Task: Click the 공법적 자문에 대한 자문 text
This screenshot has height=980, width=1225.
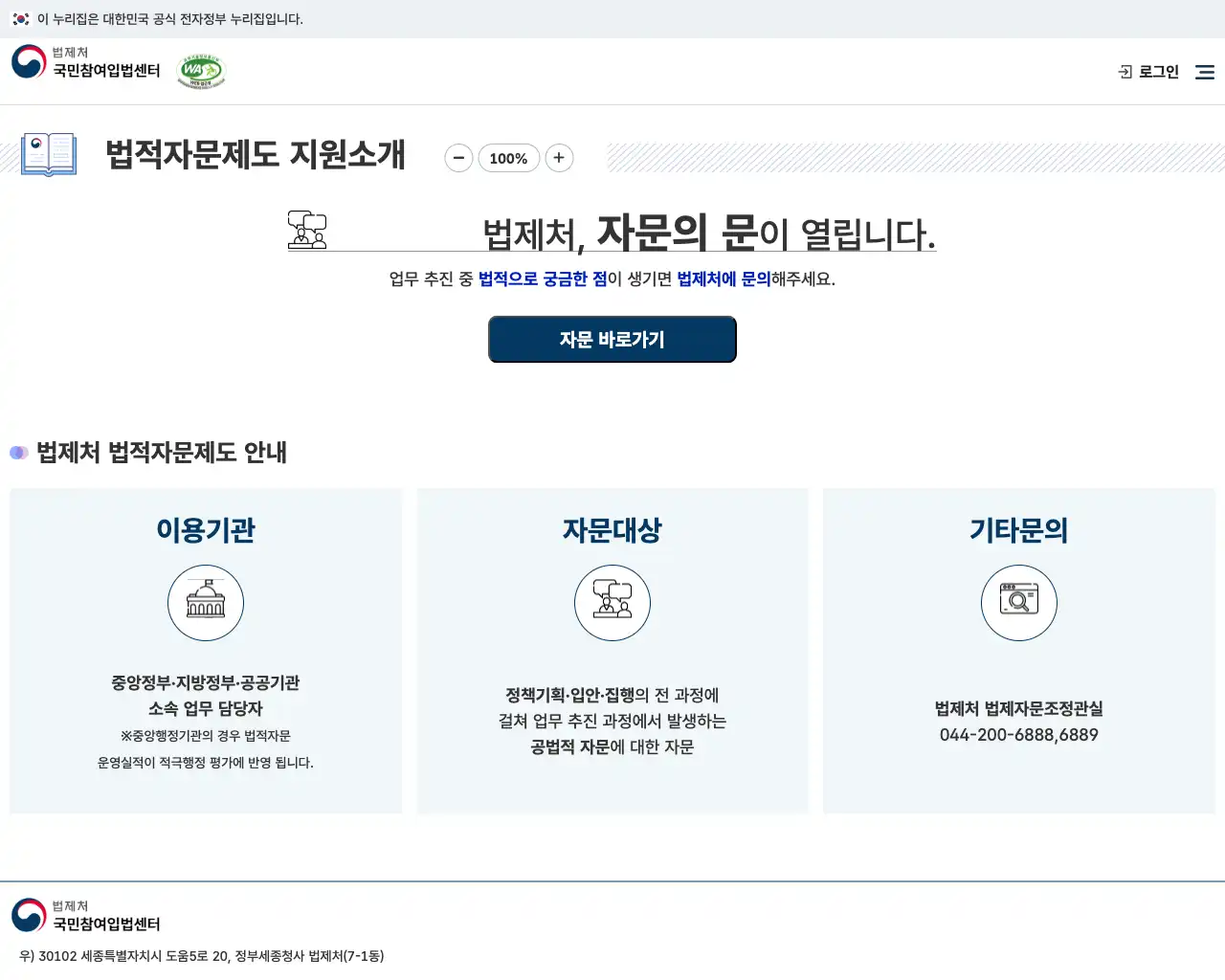Action: tap(612, 747)
